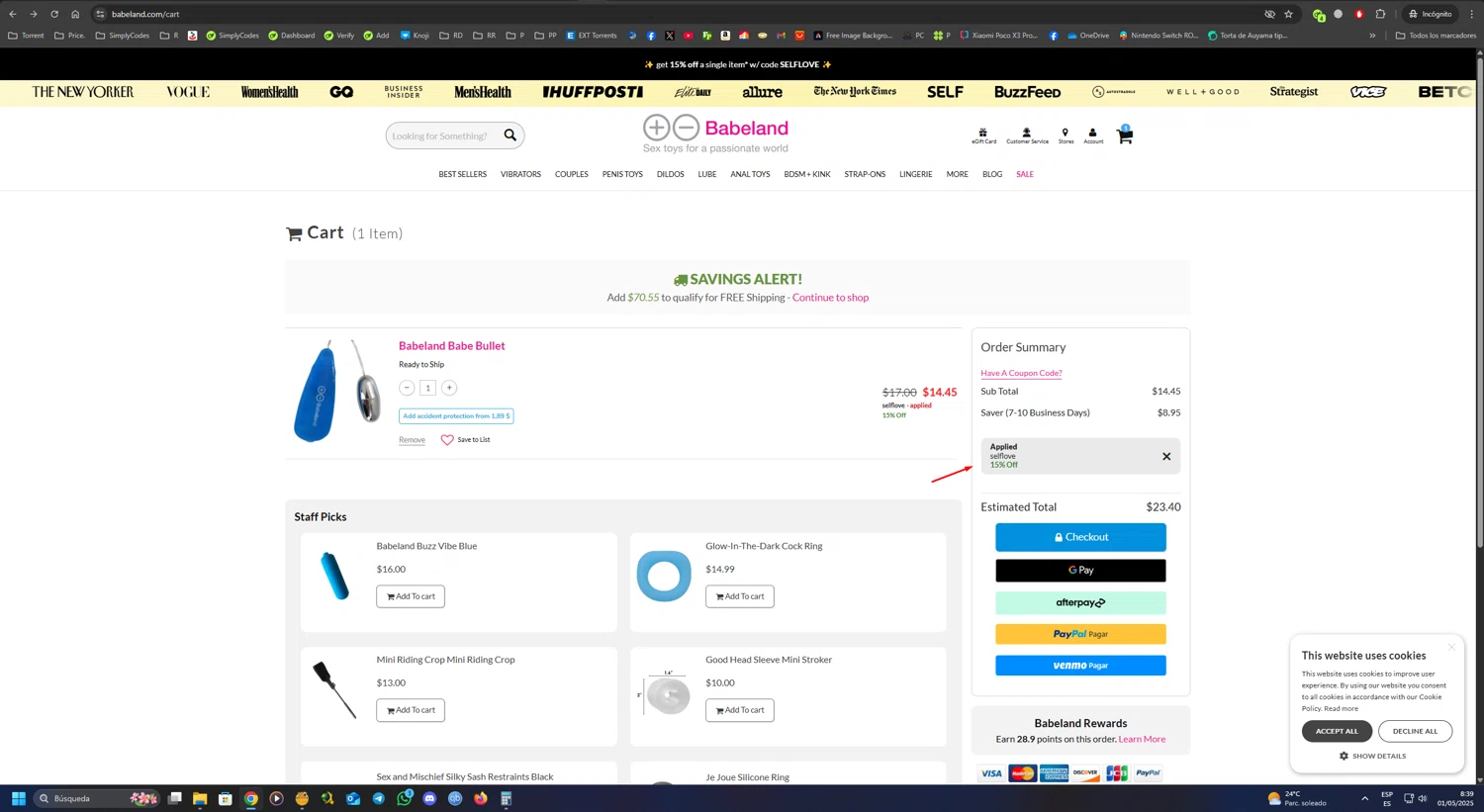Open Chrome from taskbar
Viewport: 1484px width, 812px height.
tap(251, 799)
